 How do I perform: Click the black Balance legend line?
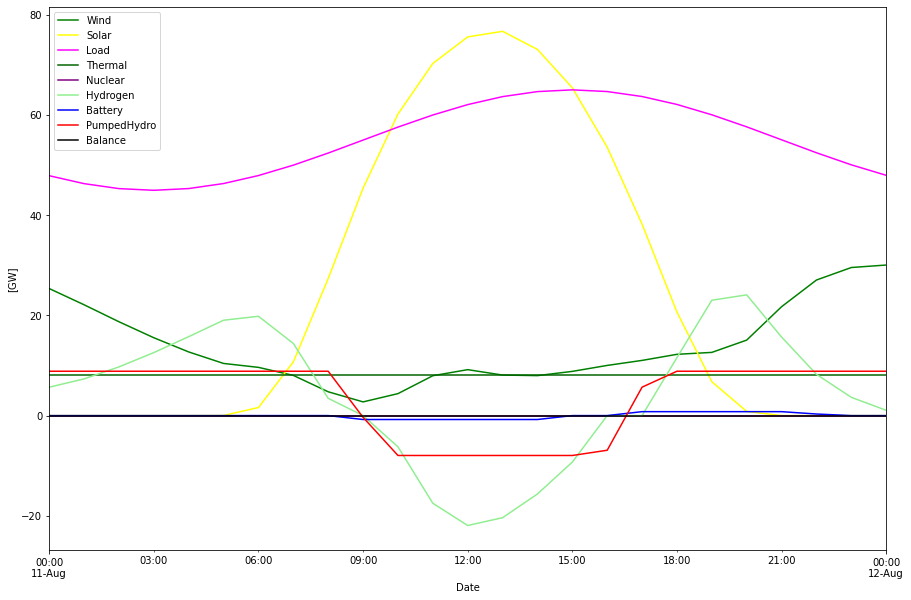tap(68, 141)
